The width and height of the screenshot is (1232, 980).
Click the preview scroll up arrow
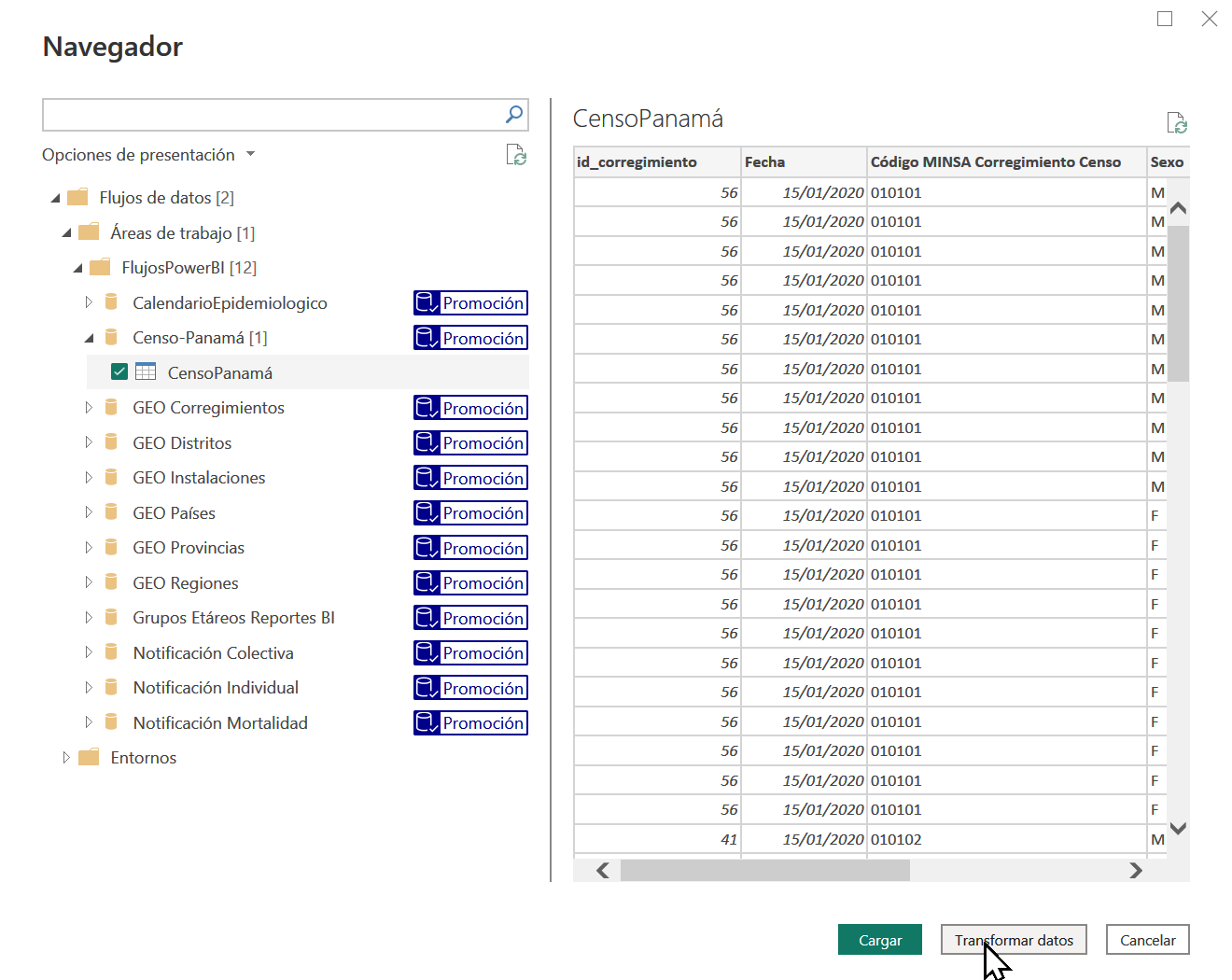tap(1178, 208)
